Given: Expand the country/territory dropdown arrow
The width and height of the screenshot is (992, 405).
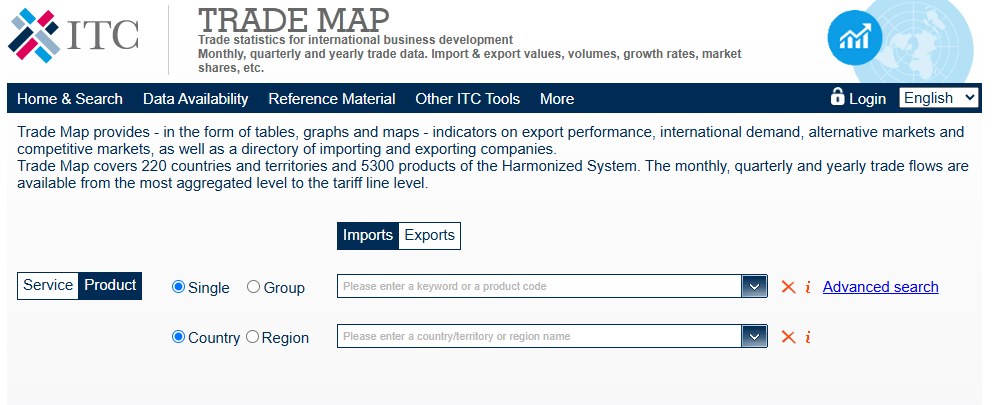Looking at the screenshot, I should (754, 337).
